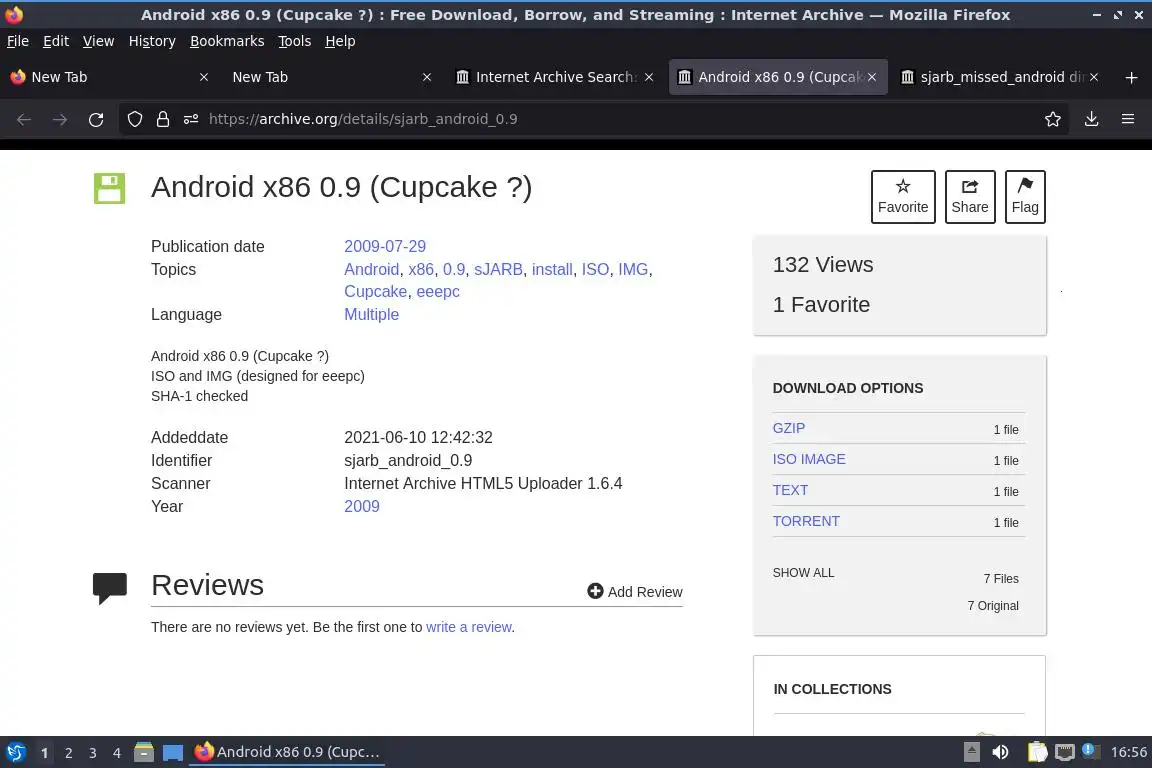
Task: Bookmark this page with the star icon
Action: [x=1053, y=119]
